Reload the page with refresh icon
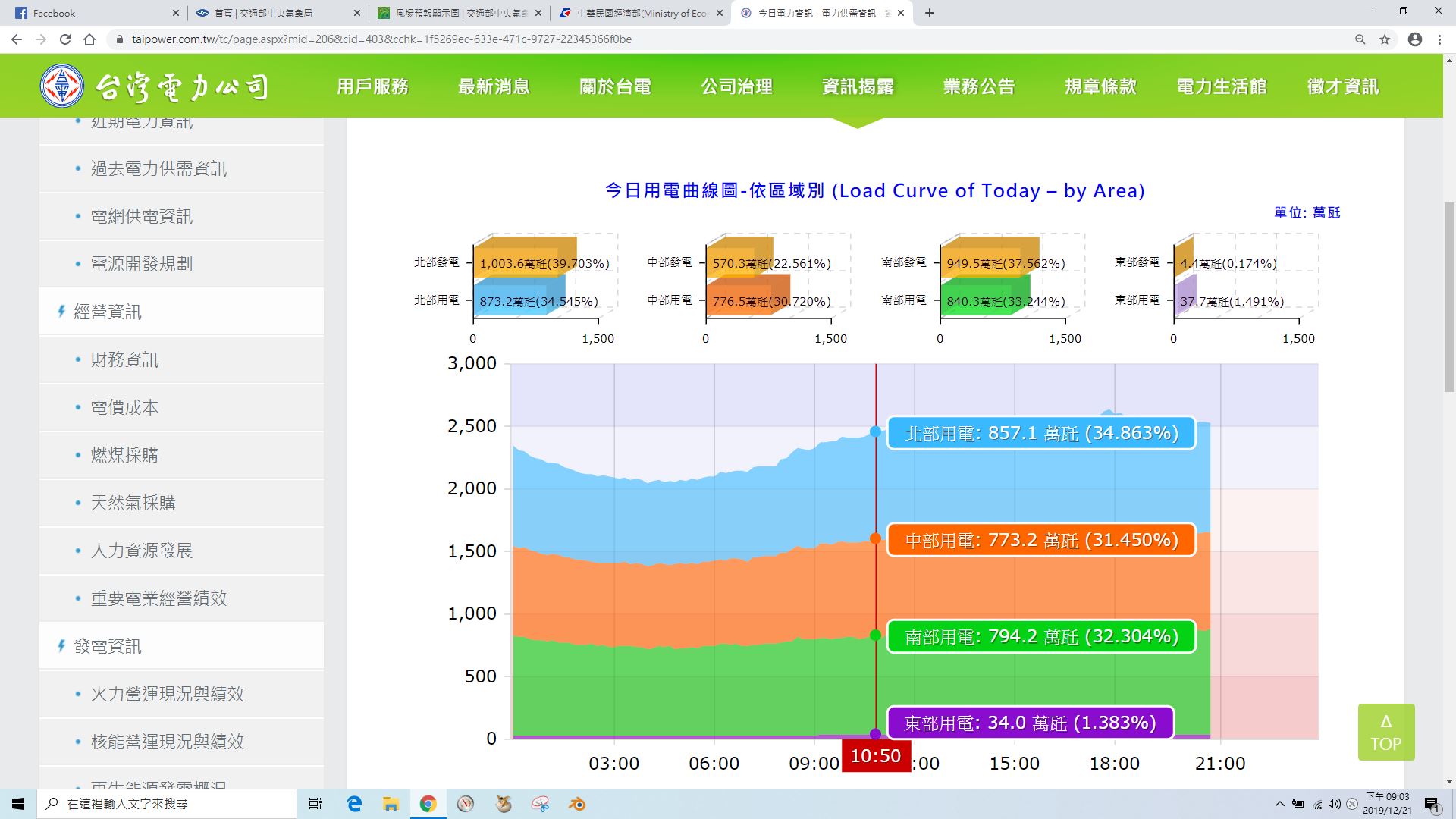The width and height of the screenshot is (1456, 819). 65,39
